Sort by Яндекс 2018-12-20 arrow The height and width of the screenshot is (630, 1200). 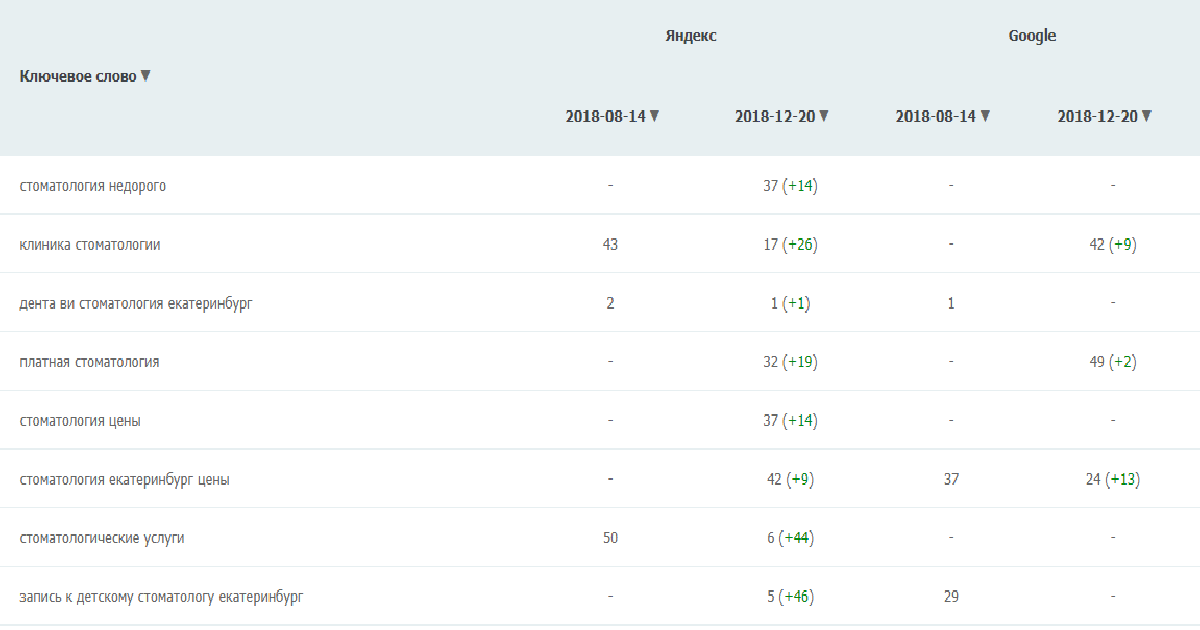pyautogui.click(x=824, y=116)
